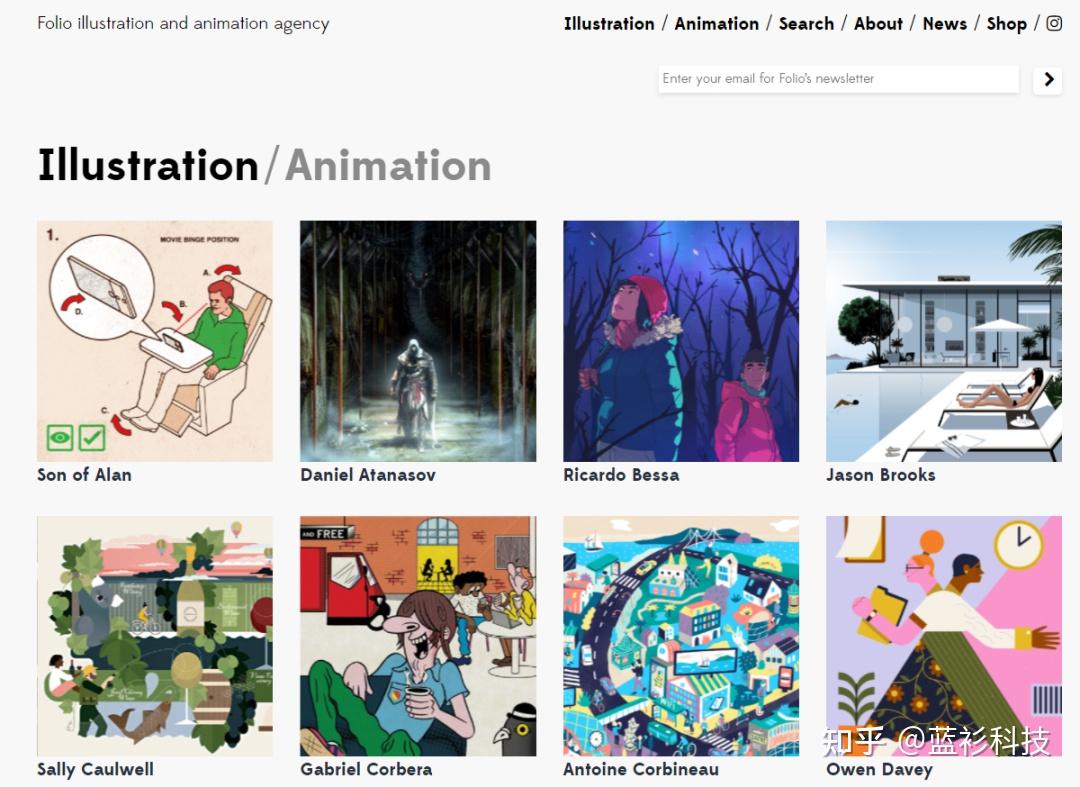This screenshot has width=1080, height=787.
Task: Open the Shop menu item
Action: tap(1006, 23)
